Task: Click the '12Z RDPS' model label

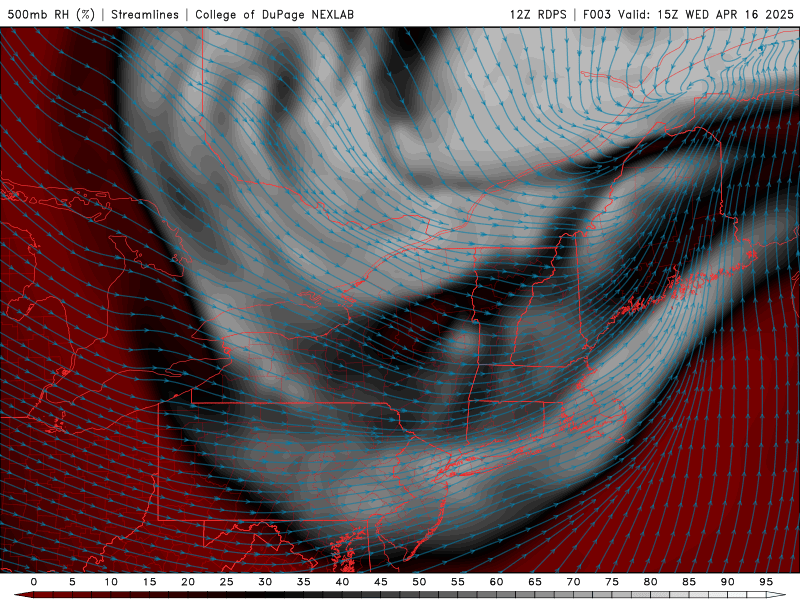Action: click(x=538, y=14)
